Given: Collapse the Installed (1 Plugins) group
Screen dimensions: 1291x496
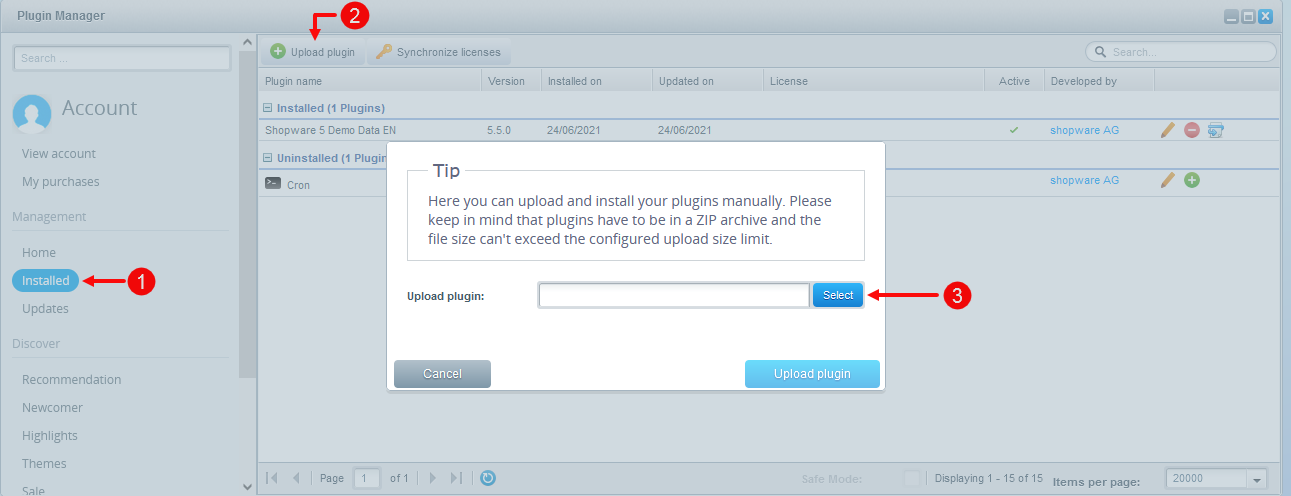Looking at the screenshot, I should [x=267, y=108].
